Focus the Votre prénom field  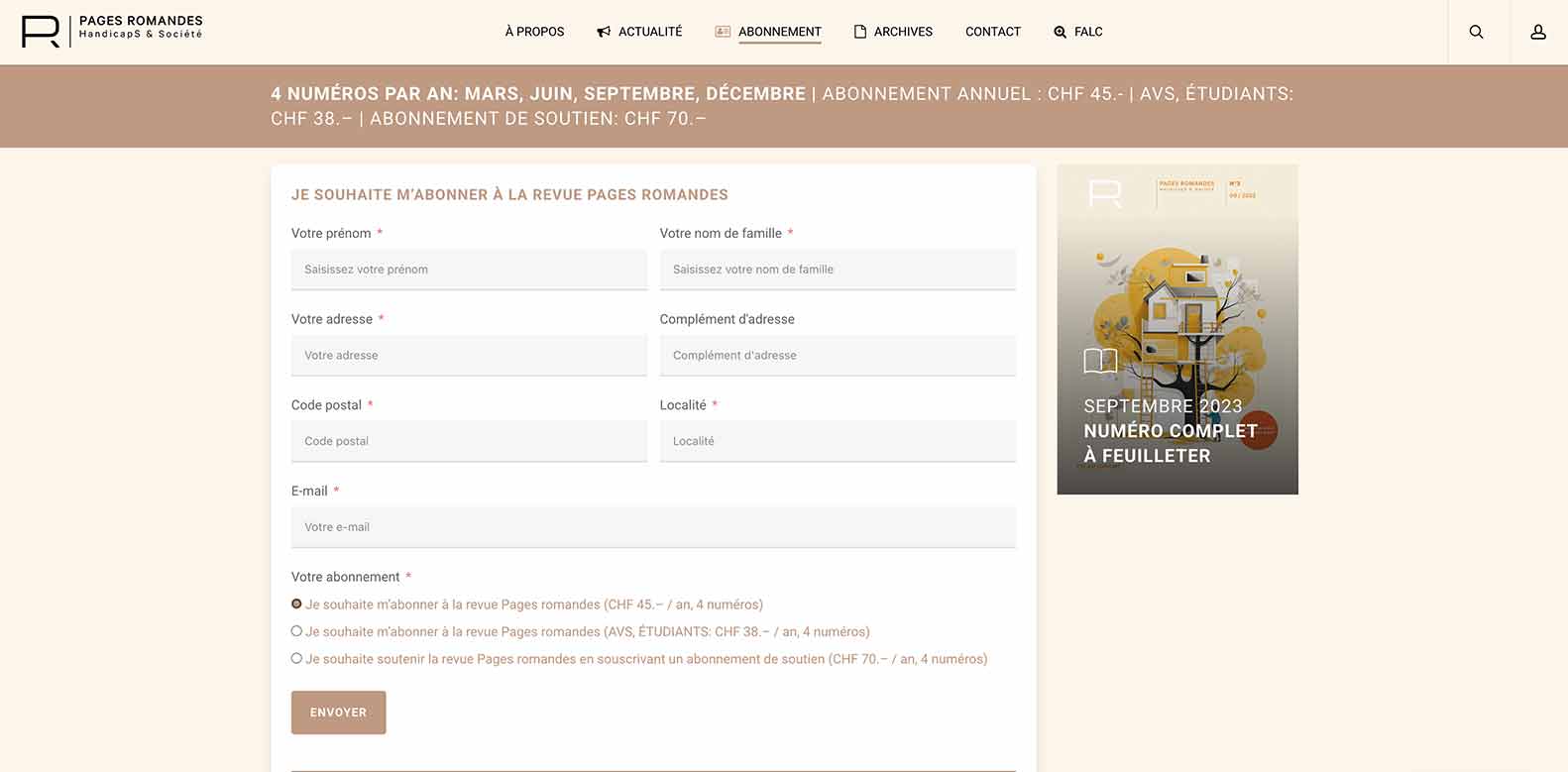[x=469, y=270]
